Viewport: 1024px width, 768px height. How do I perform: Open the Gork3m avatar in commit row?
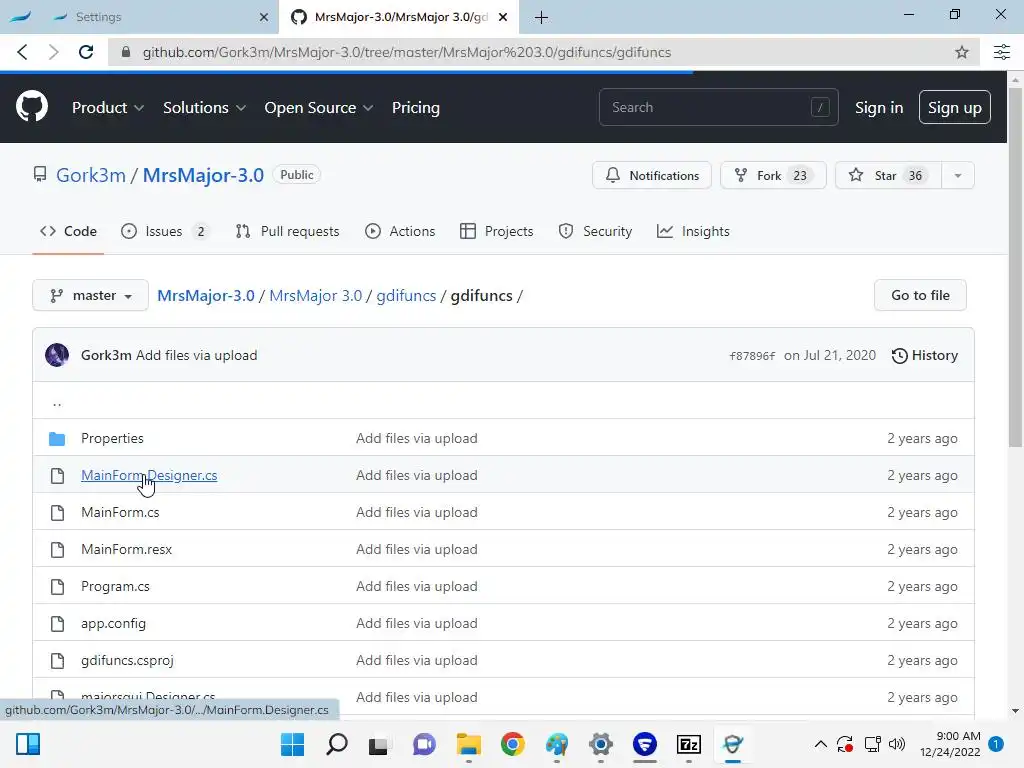(57, 355)
